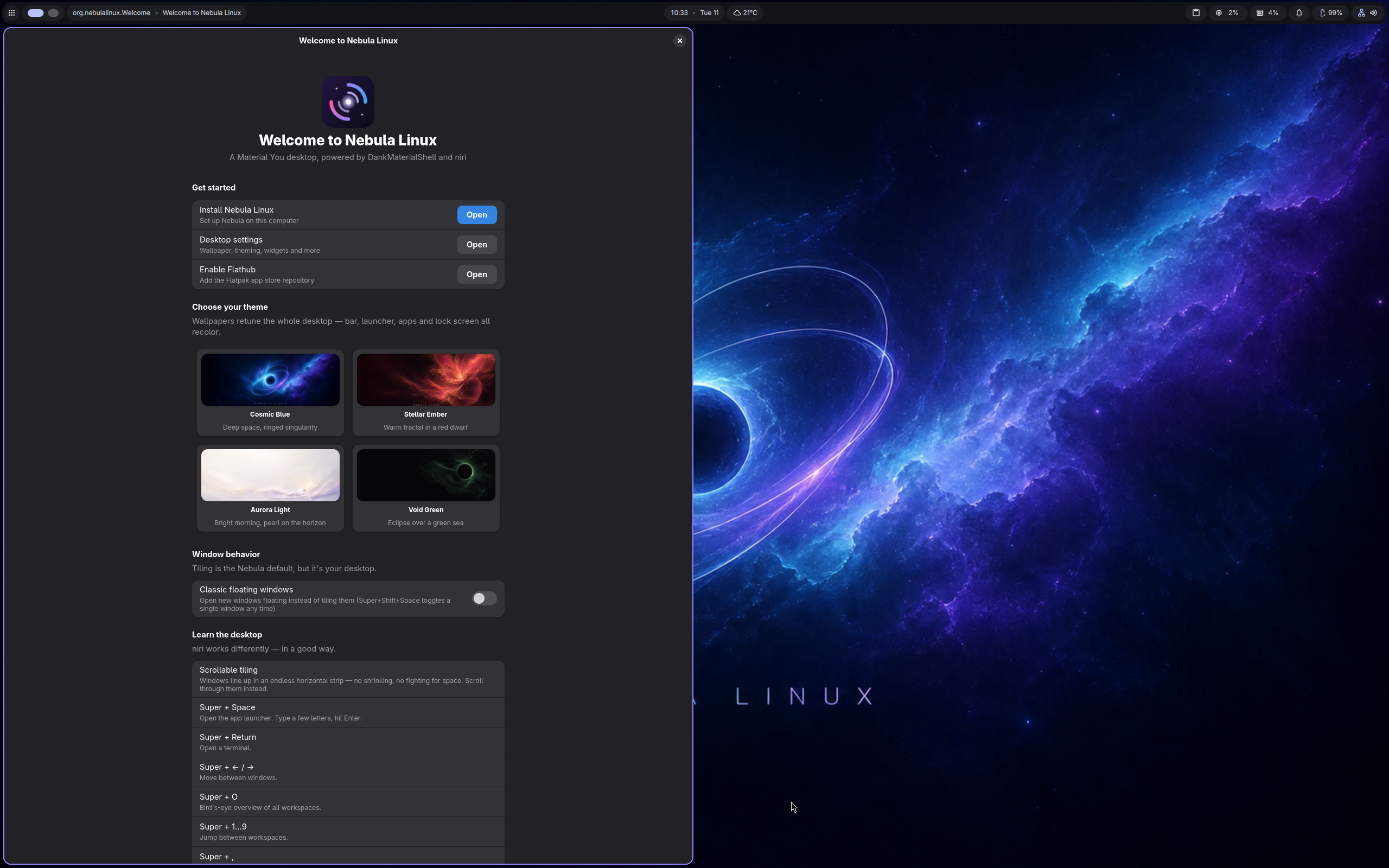Click the 'Choose your theme' heading
Viewport: 1389px width, 868px height.
[230, 307]
